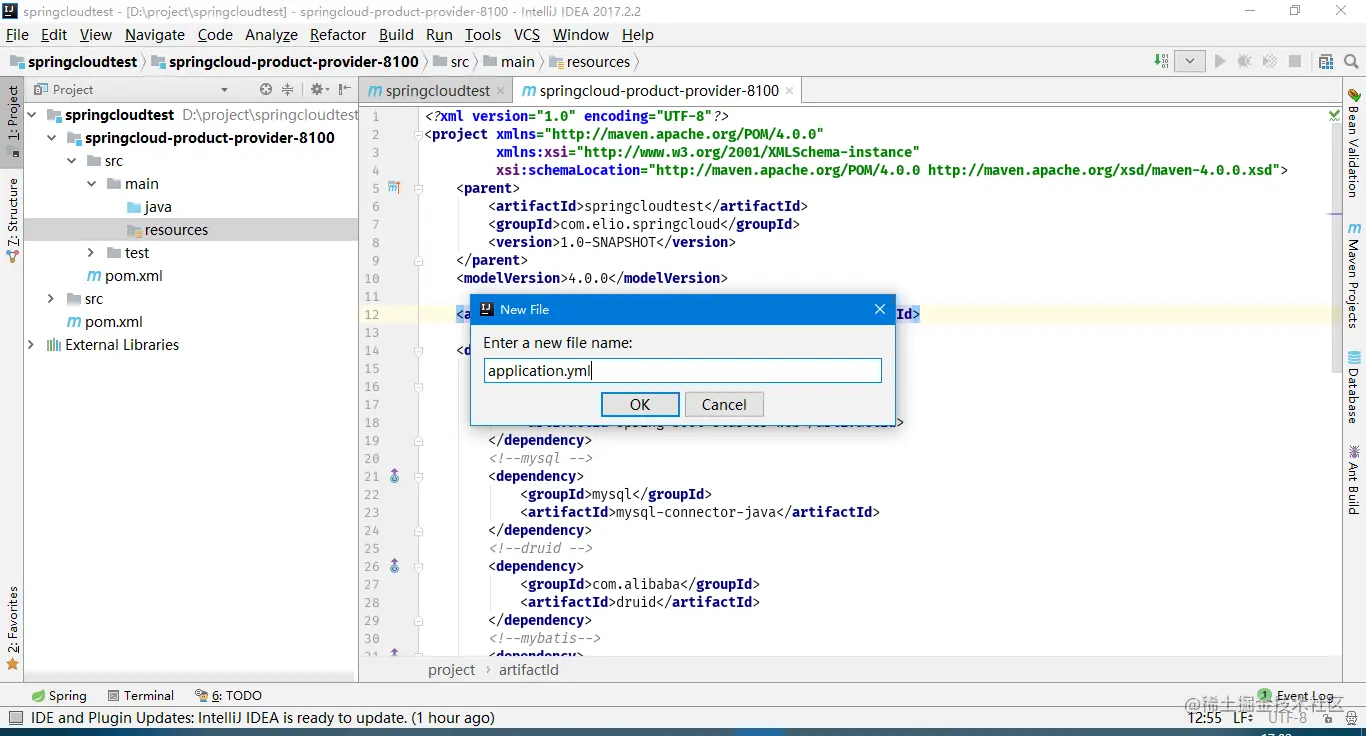Image resolution: width=1366 pixels, height=736 pixels.
Task: Close the springcloud-product-provider-8100 editor tab
Action: [789, 90]
